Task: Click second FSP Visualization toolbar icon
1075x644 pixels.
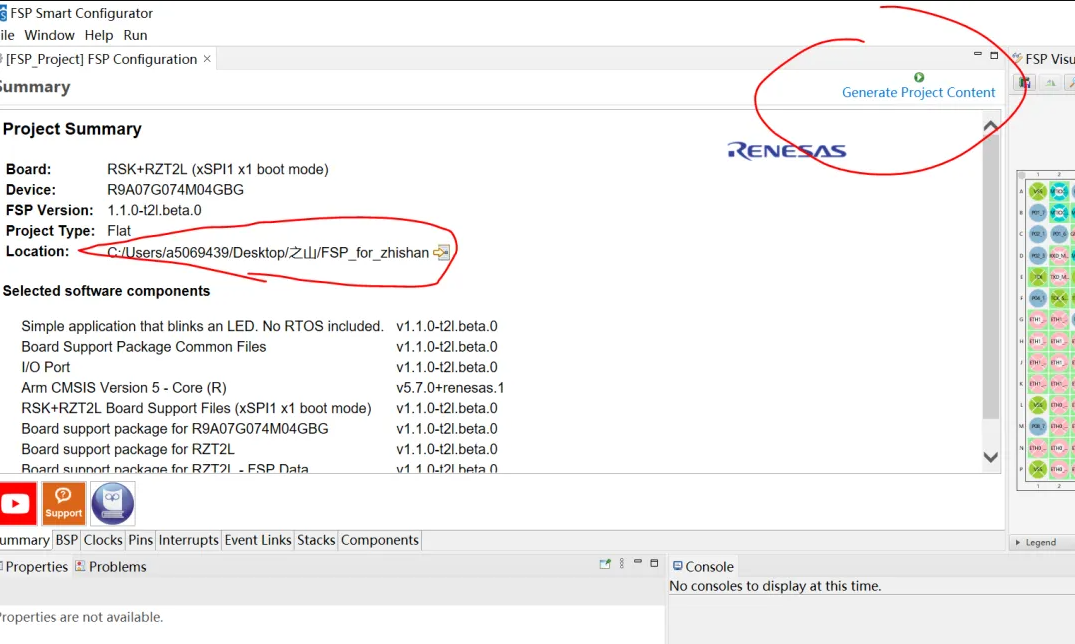Action: (x=1050, y=83)
